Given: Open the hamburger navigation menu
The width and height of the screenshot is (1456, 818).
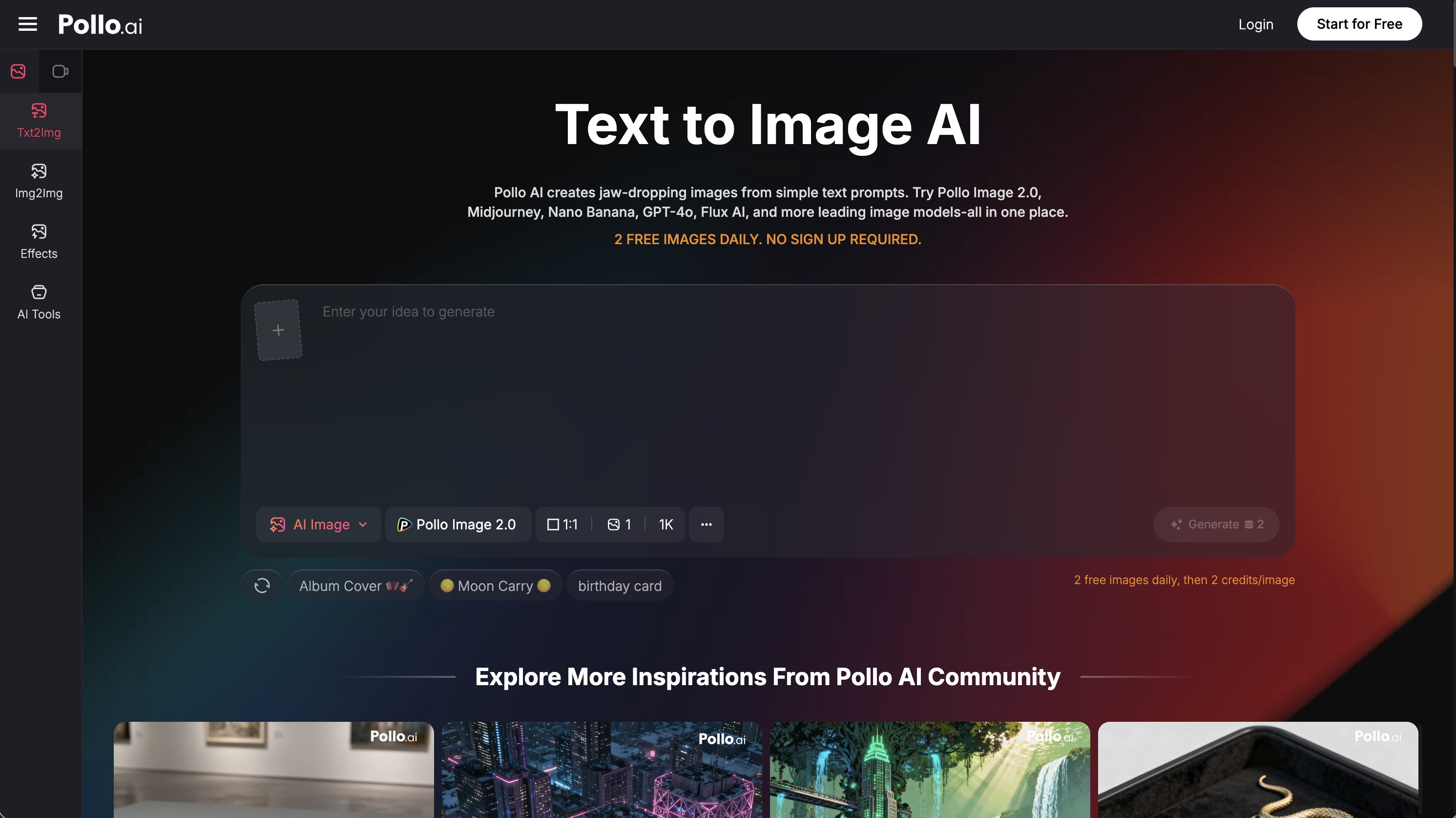Looking at the screenshot, I should coord(26,24).
